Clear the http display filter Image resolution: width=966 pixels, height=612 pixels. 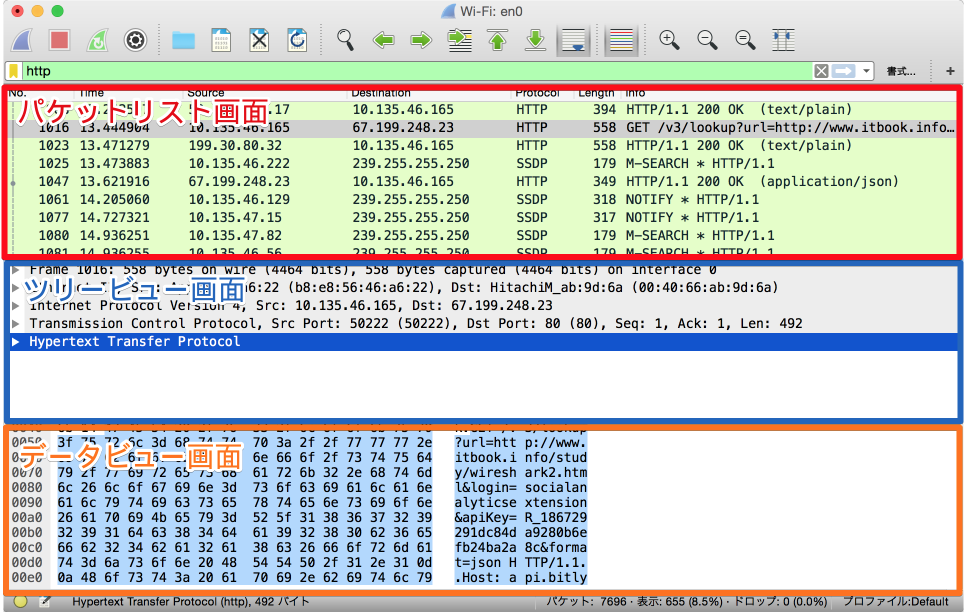pos(821,71)
